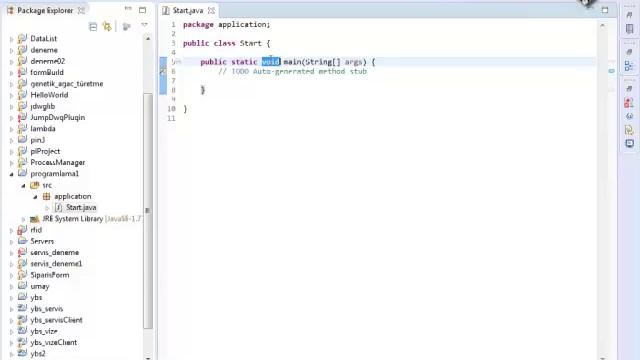
Task: Expand the ProcessManager project
Action: click(11, 163)
